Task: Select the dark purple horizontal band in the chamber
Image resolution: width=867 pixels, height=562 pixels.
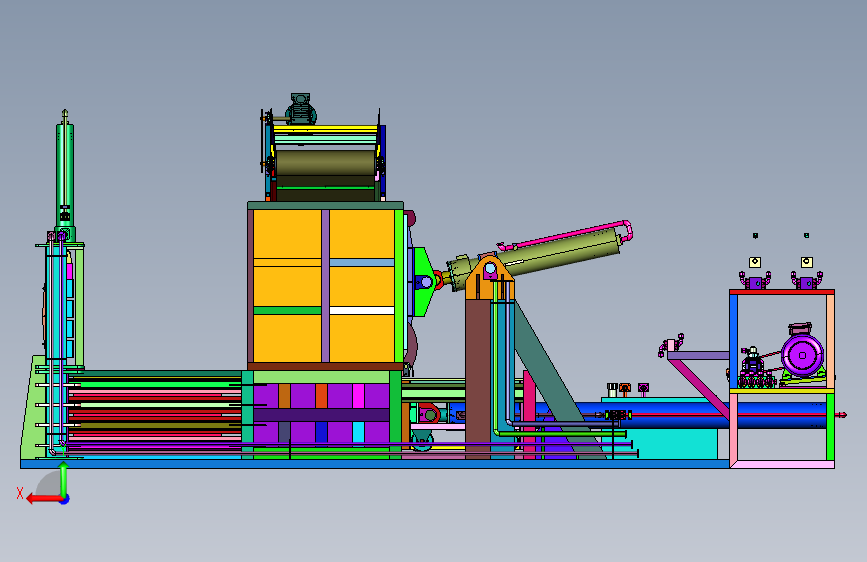Action: 321,415
